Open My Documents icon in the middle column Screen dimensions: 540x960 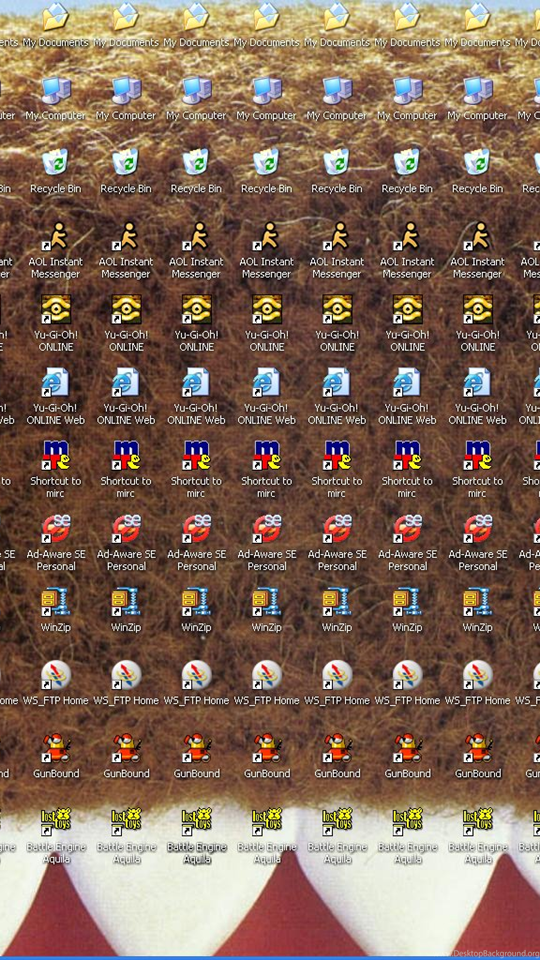click(267, 17)
